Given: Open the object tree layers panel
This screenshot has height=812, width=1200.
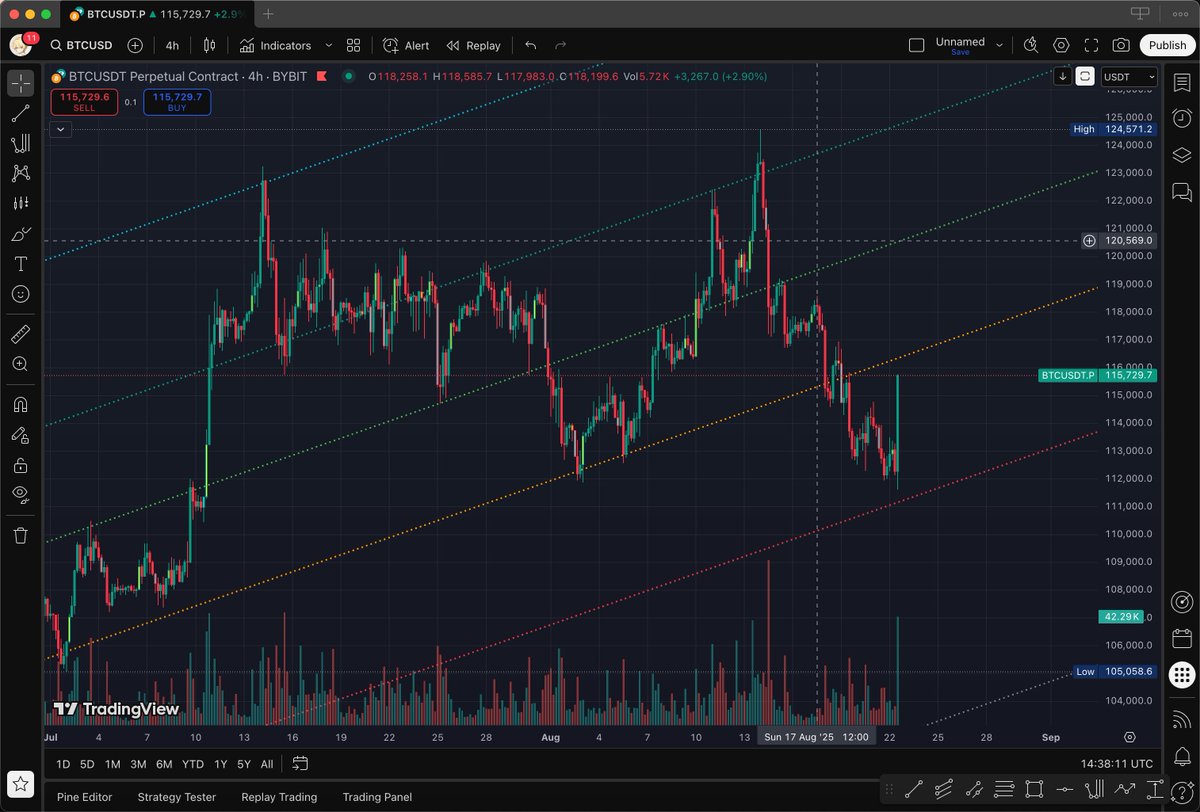Looking at the screenshot, I should click(1181, 155).
